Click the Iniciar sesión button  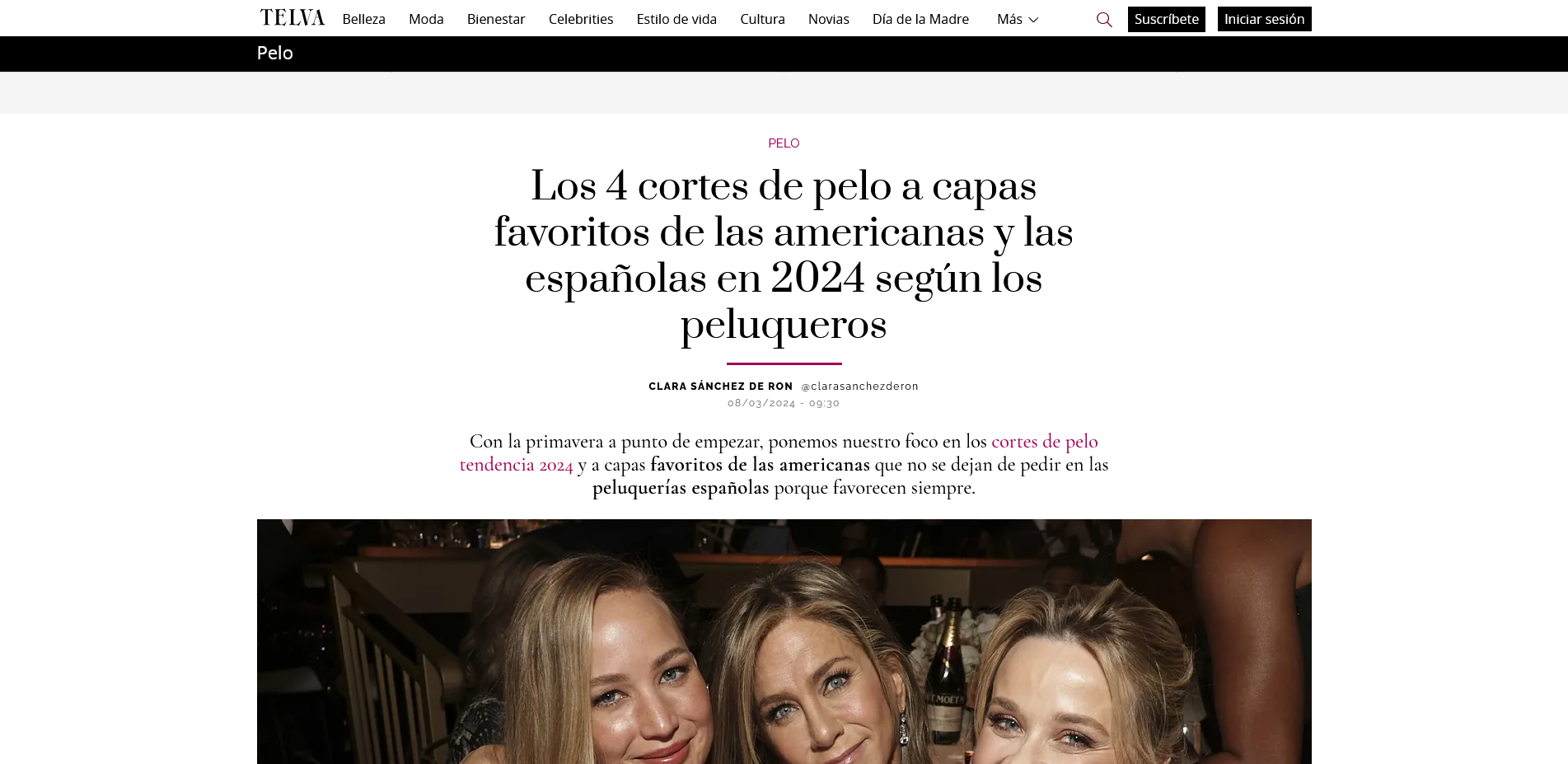(1264, 19)
